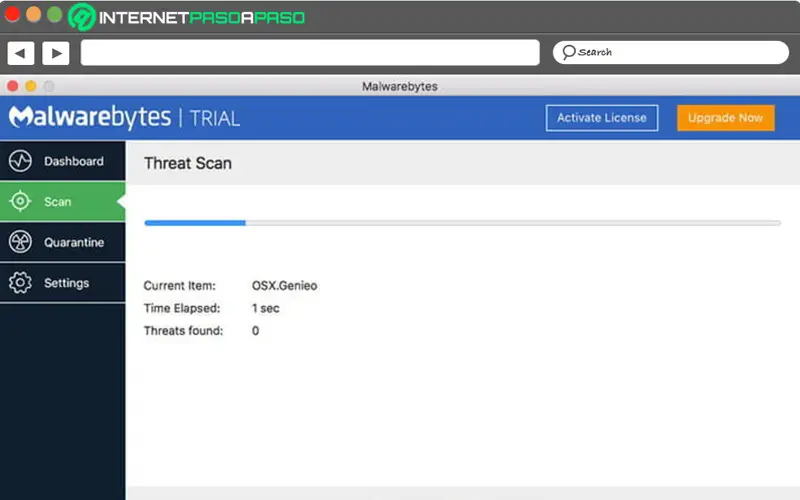Click the OSX.Genieo current item value
800x500 pixels.
pyautogui.click(x=284, y=286)
